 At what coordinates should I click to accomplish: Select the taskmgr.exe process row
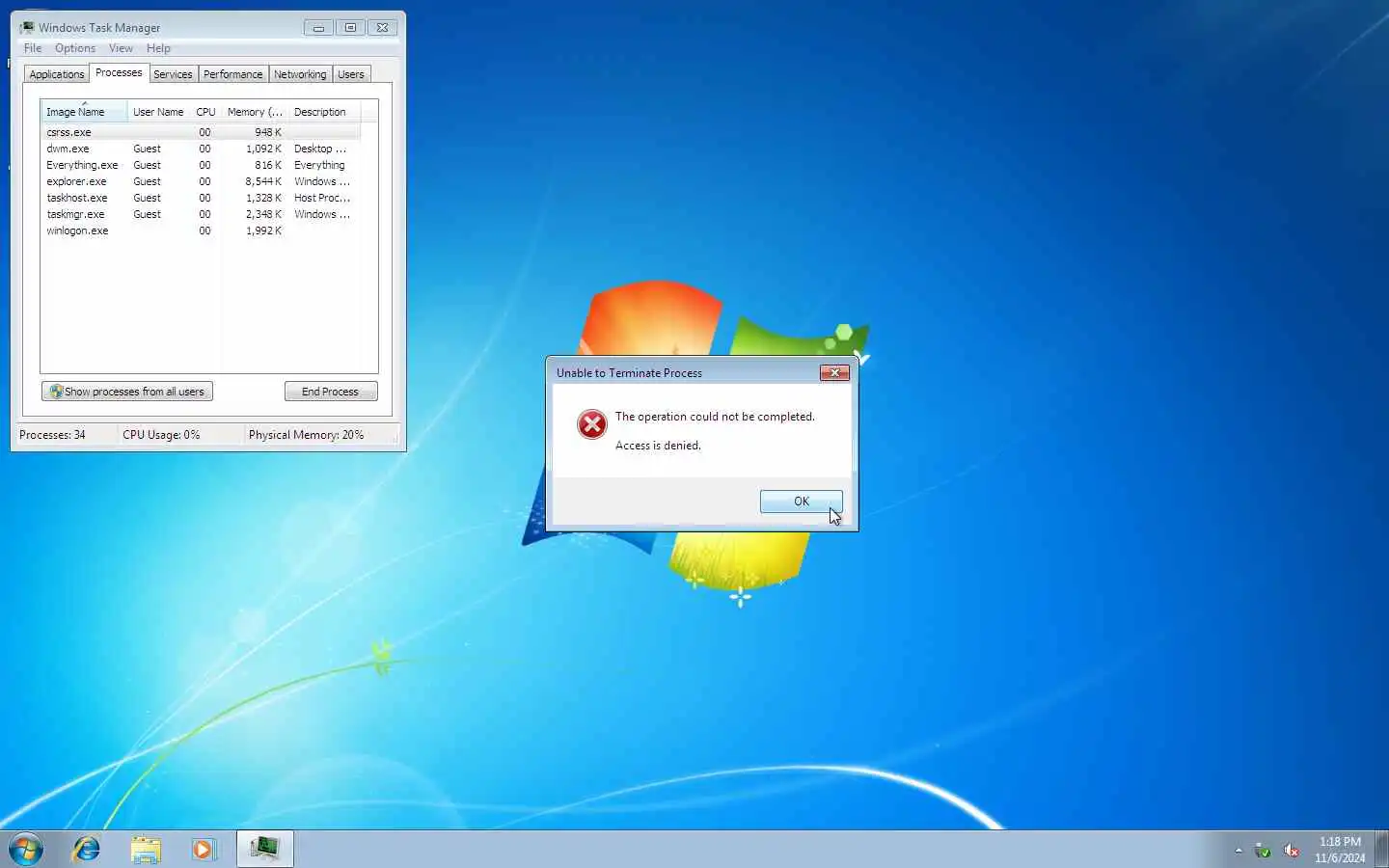coord(201,214)
